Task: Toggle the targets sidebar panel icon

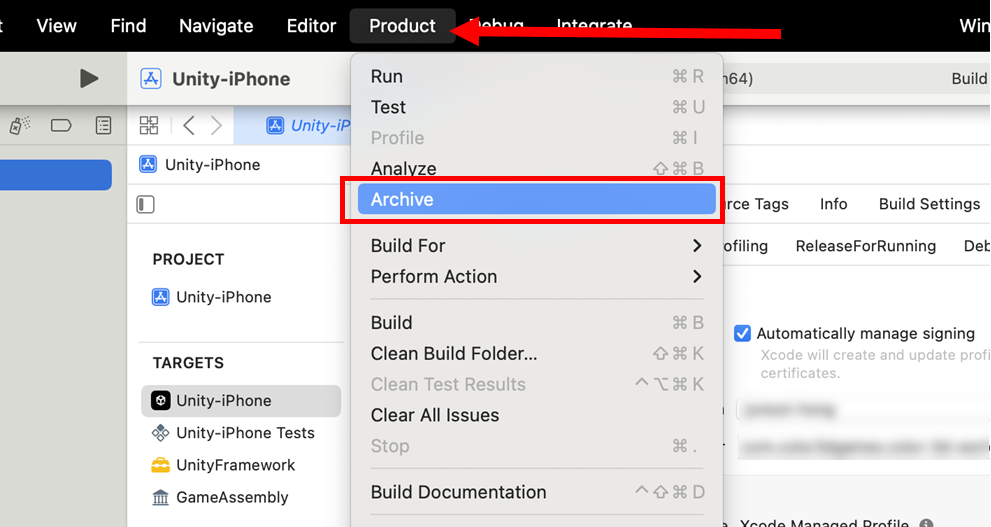Action: 145,204
